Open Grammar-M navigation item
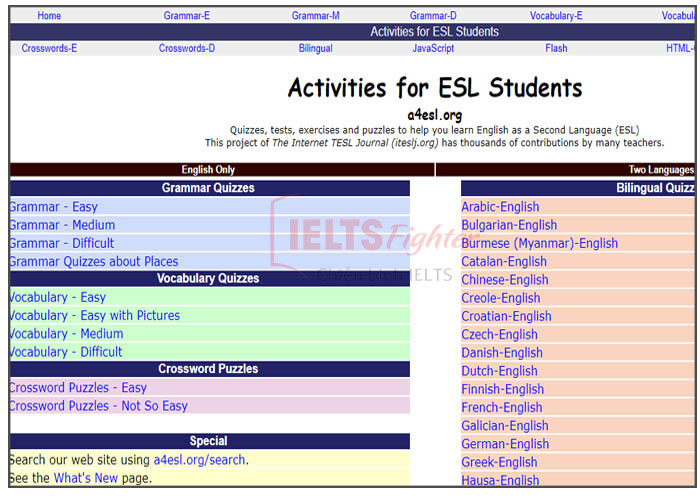Image resolution: width=700 pixels, height=496 pixels. [316, 16]
